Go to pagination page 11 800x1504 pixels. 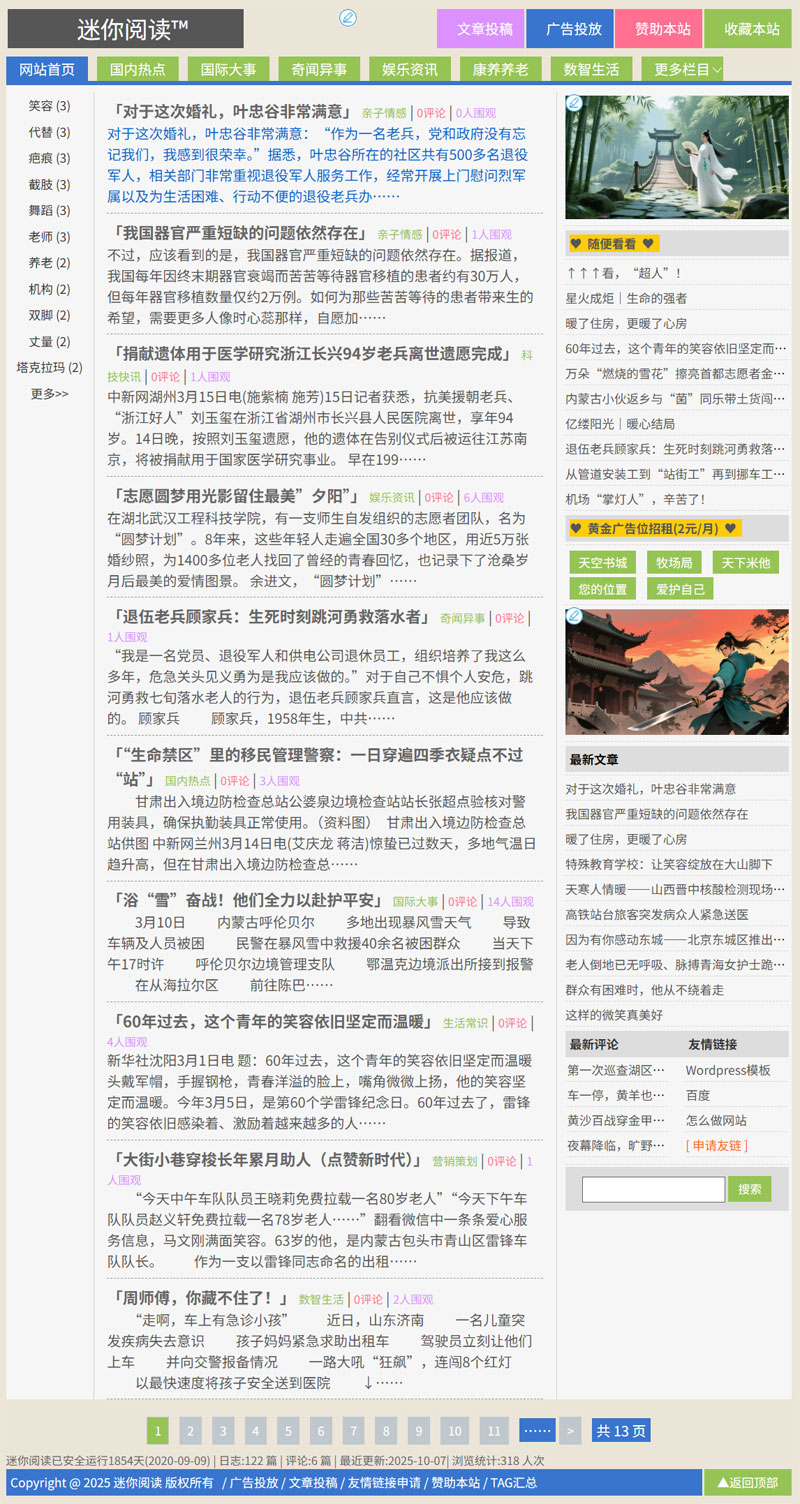(493, 1430)
